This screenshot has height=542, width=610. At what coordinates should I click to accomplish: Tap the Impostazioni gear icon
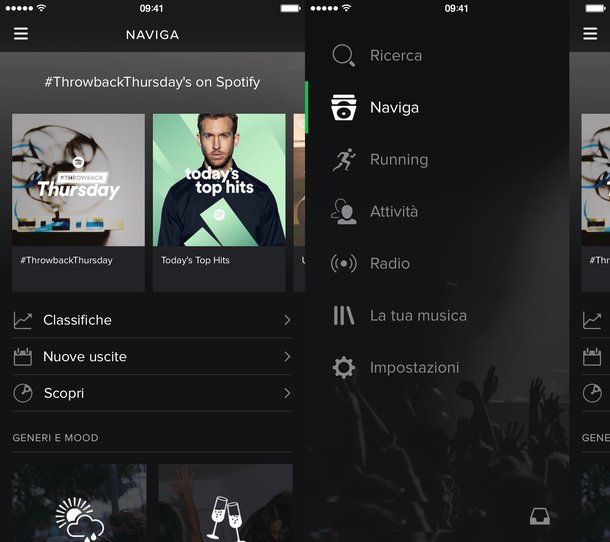(x=344, y=367)
